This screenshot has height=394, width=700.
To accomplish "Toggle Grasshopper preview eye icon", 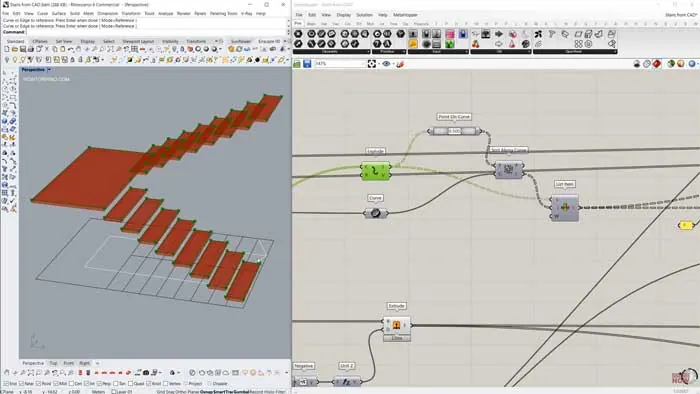I will tap(386, 64).
